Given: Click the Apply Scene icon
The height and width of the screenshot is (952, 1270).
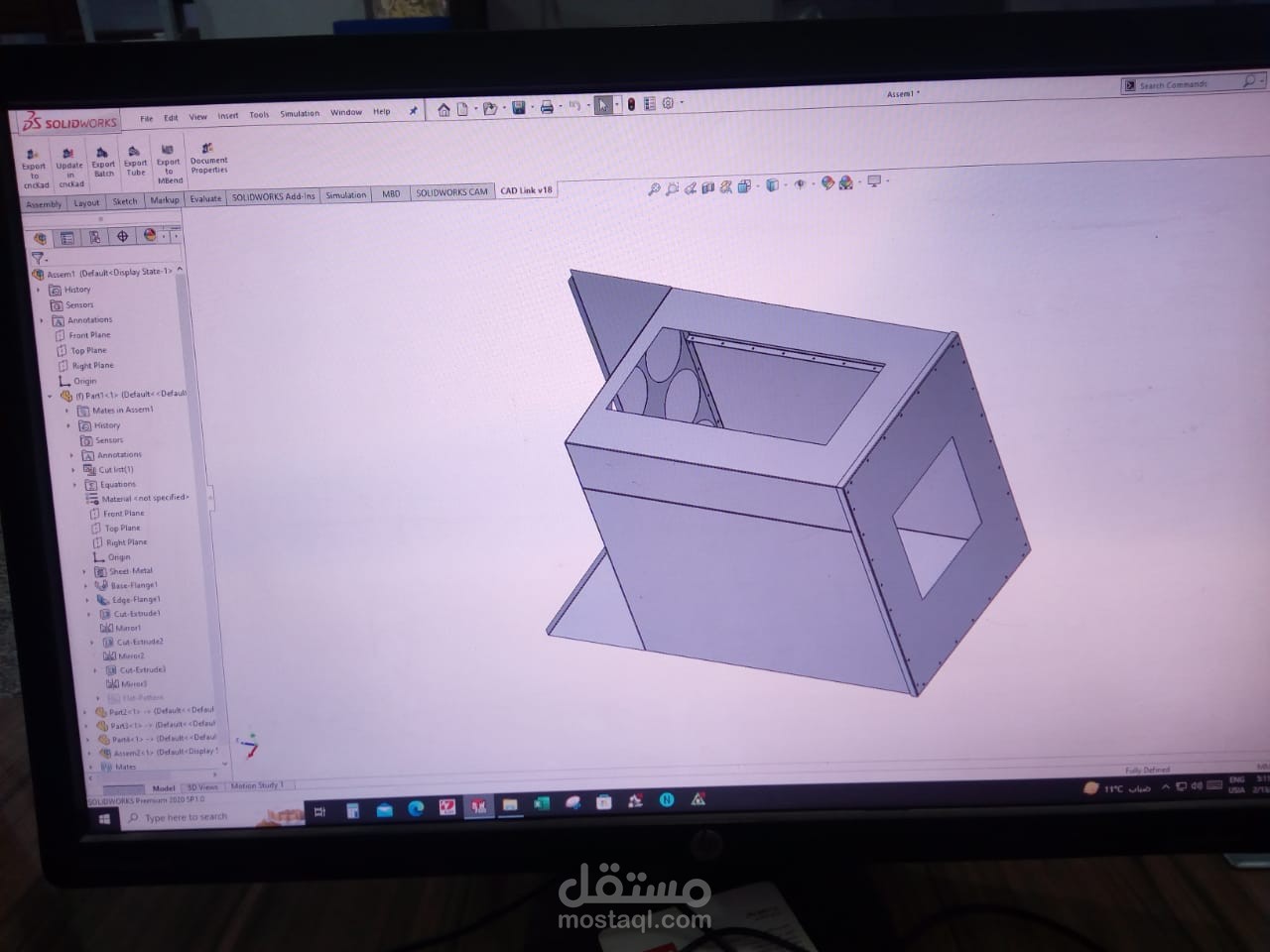Looking at the screenshot, I should point(845,182).
